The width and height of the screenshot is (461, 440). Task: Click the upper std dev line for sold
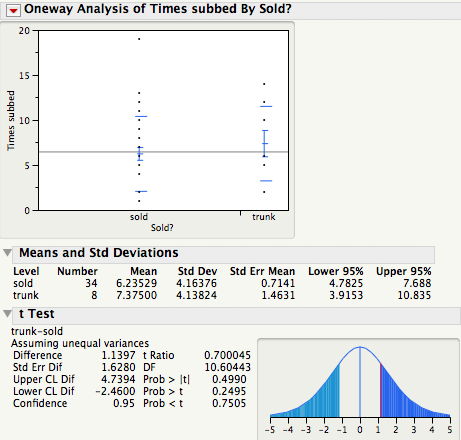[x=141, y=116]
